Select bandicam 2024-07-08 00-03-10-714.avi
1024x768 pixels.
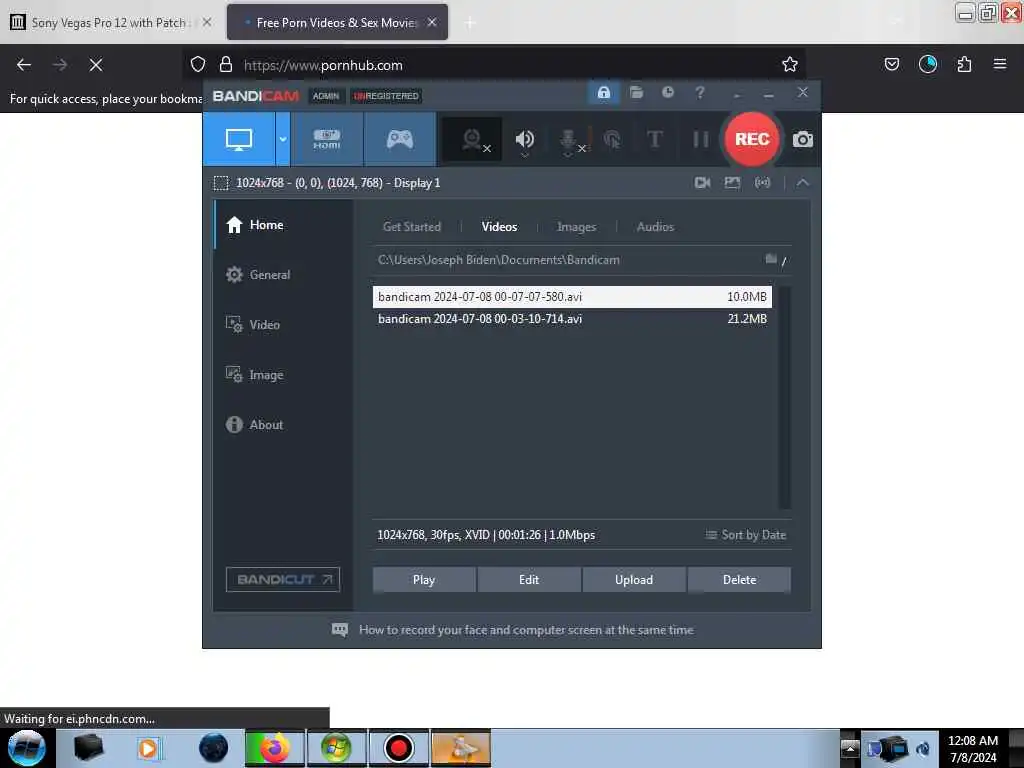[572, 319]
